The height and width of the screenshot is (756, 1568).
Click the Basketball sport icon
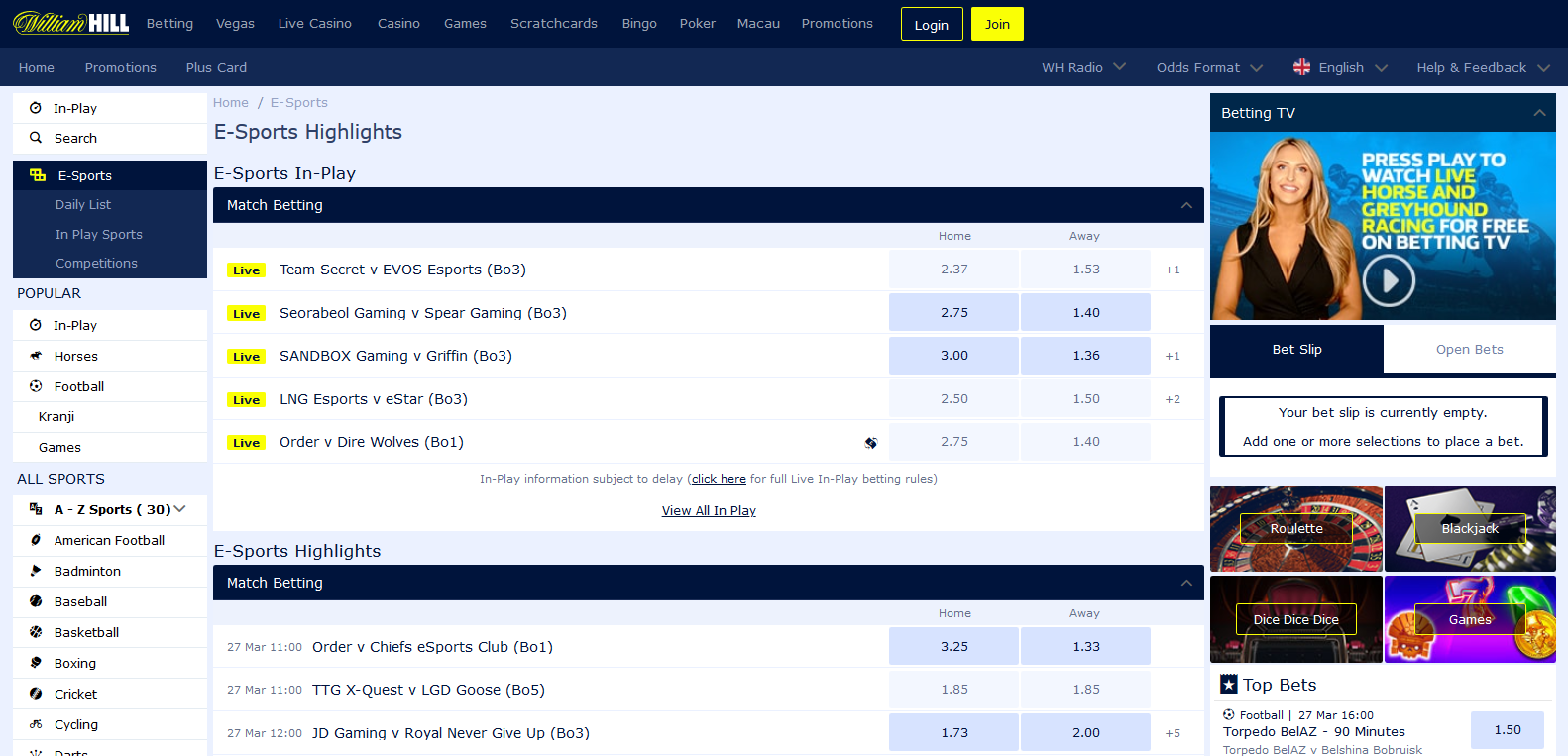tap(36, 632)
